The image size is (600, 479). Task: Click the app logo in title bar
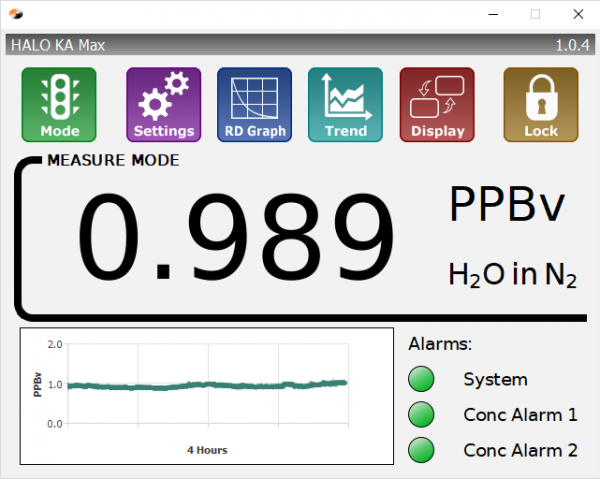pos(16,14)
